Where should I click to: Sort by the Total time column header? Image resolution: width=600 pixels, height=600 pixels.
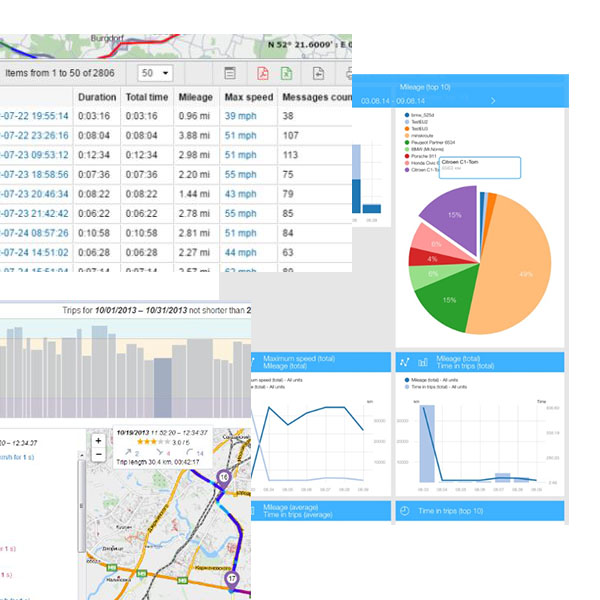(x=147, y=97)
